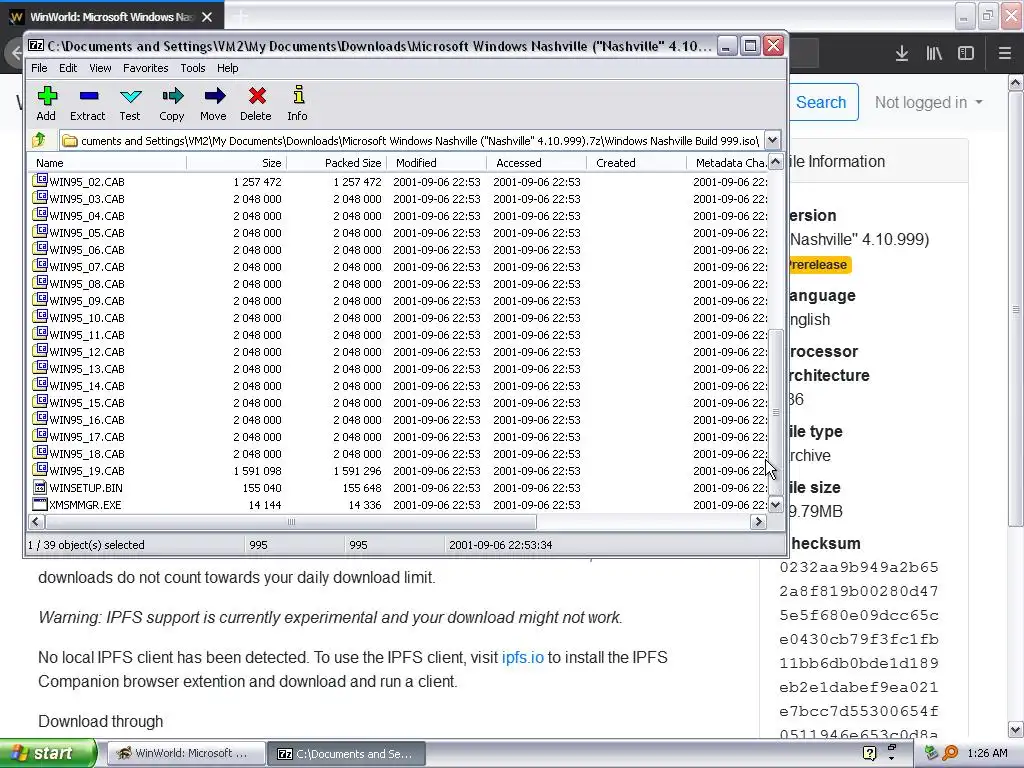Open the Favorites menu
Image resolution: width=1024 pixels, height=768 pixels.
coord(146,68)
